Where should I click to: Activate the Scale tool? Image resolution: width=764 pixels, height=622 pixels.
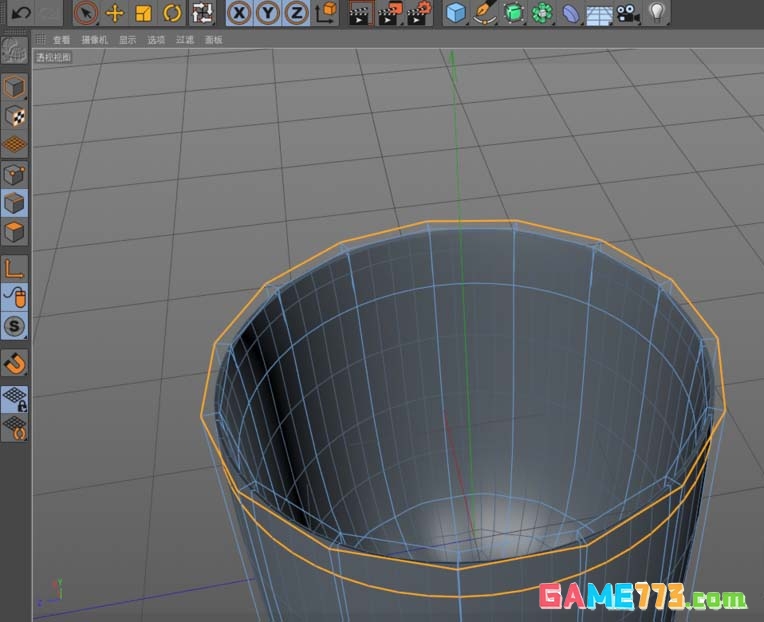tap(143, 13)
